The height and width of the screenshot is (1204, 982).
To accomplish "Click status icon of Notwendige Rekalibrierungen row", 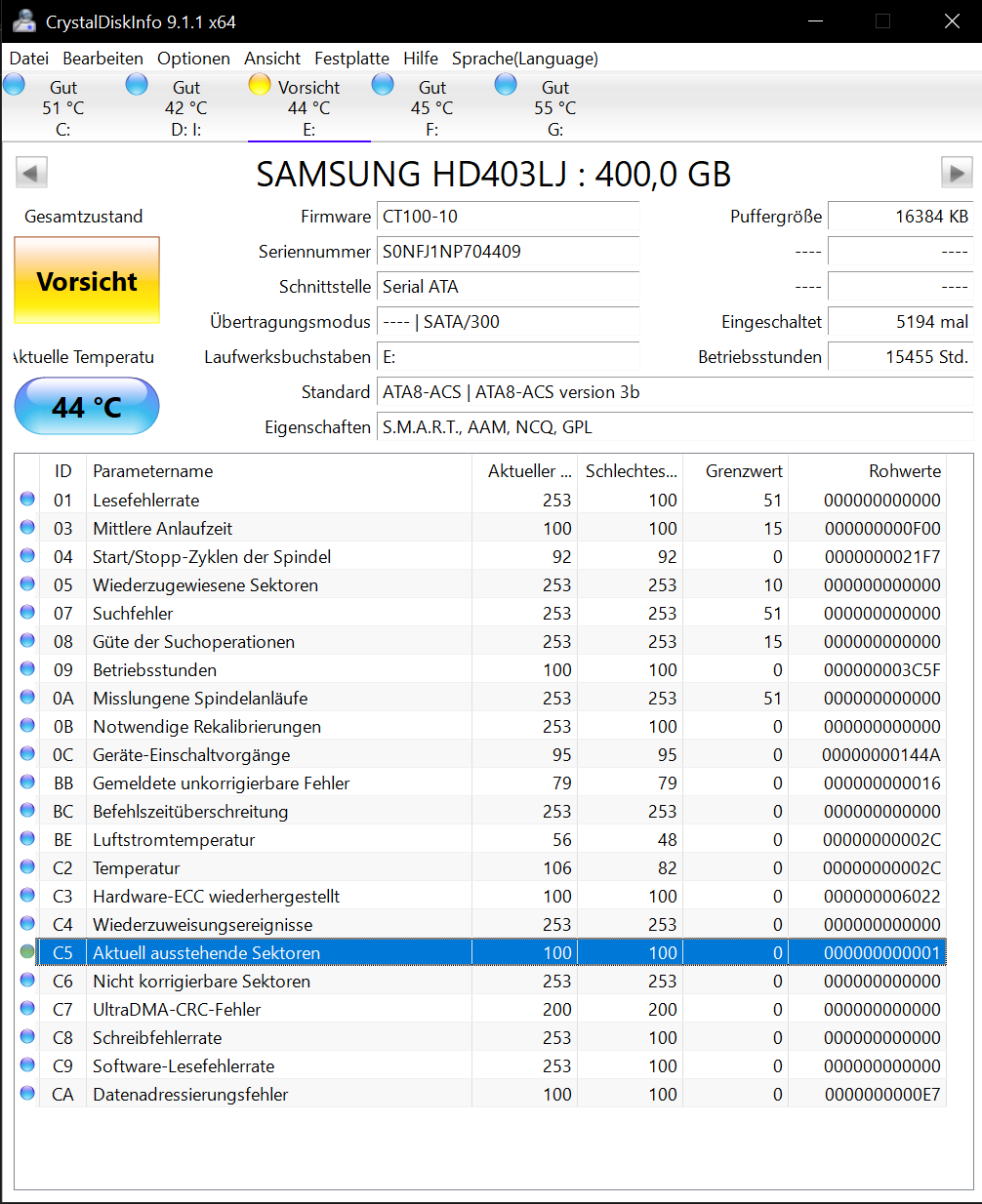I will tap(27, 726).
